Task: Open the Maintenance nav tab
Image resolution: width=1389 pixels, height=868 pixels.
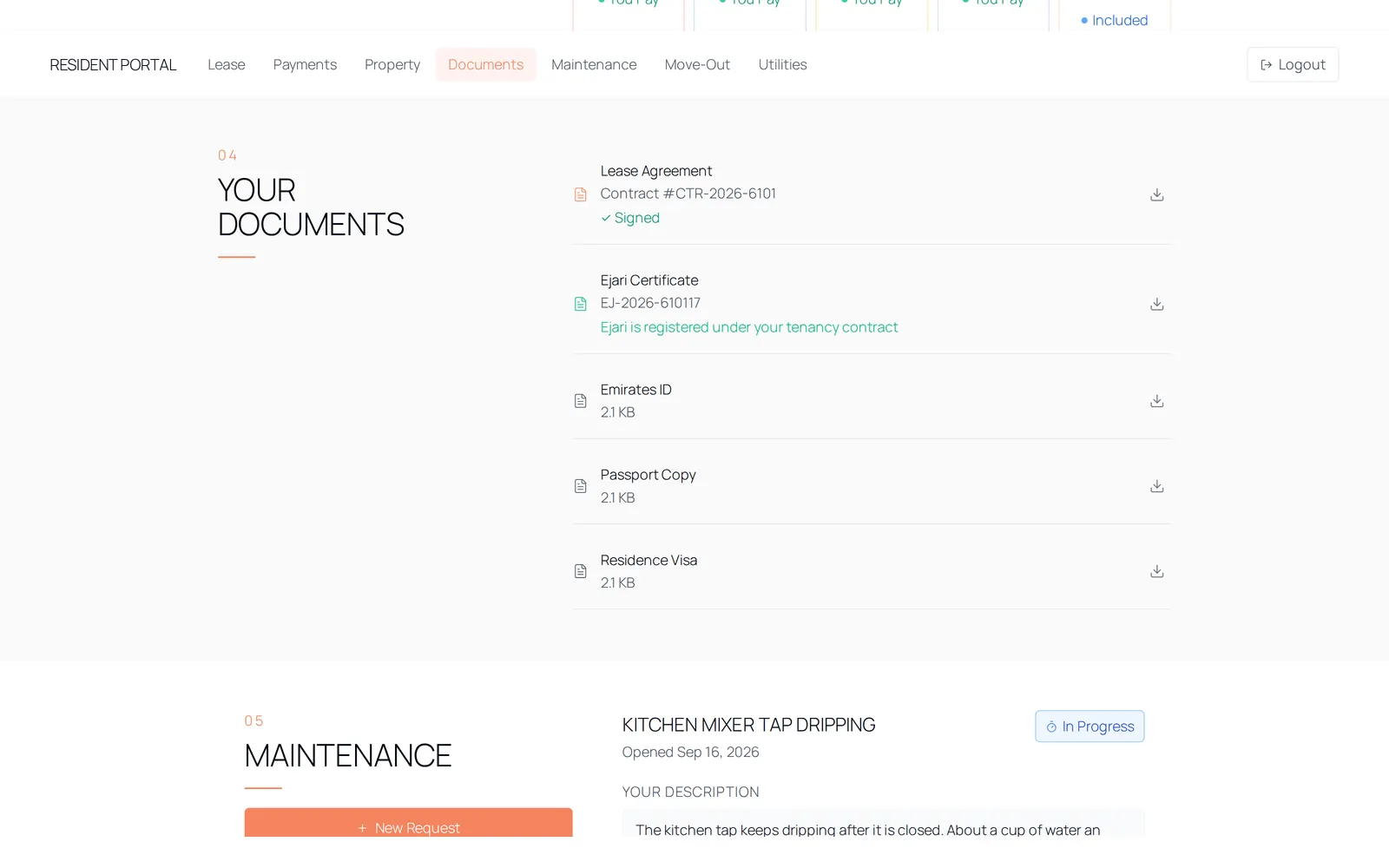Action: 594,64
